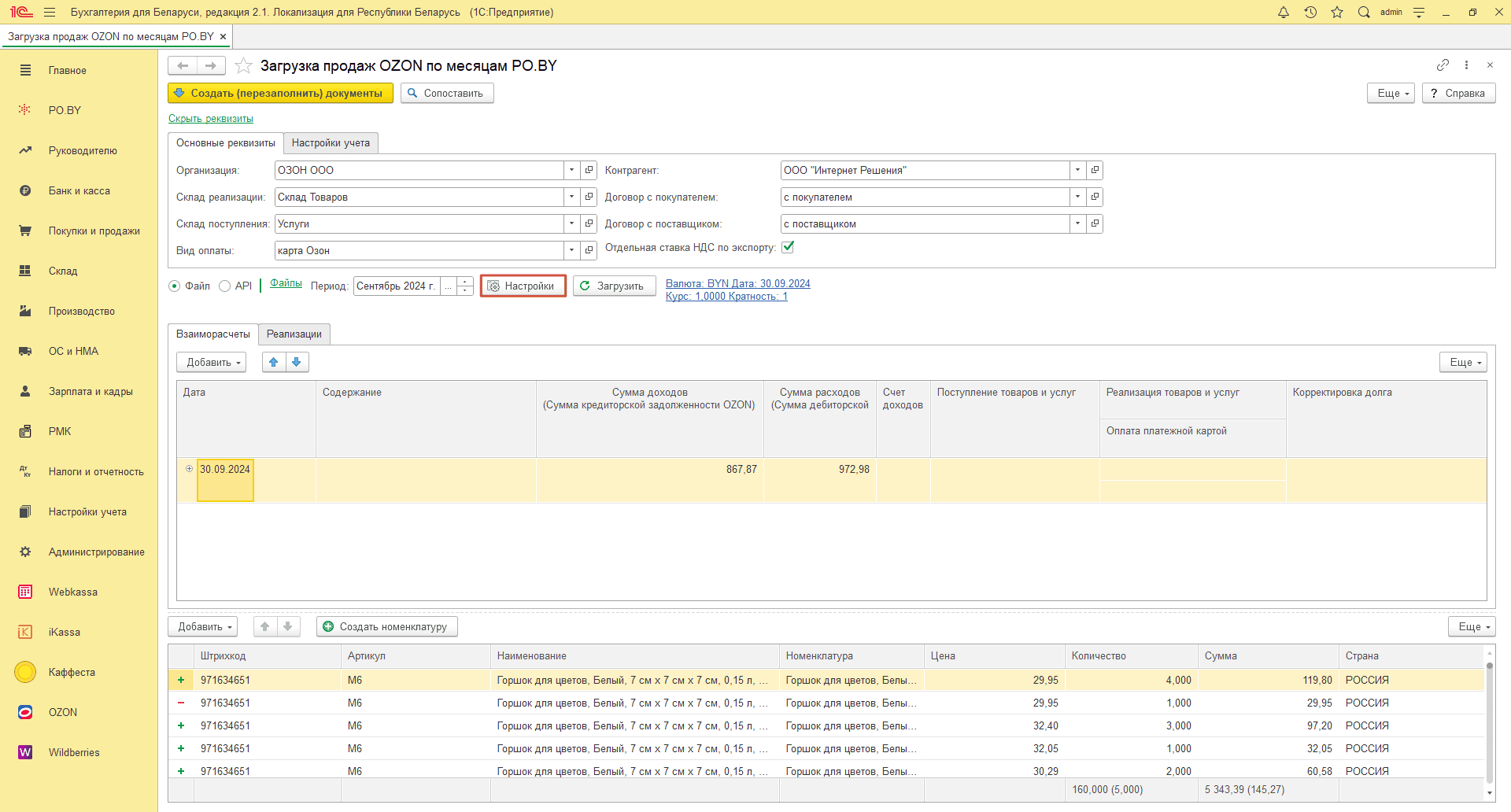
Task: Open the Зарплата и кадры person icon
Action: (25, 391)
